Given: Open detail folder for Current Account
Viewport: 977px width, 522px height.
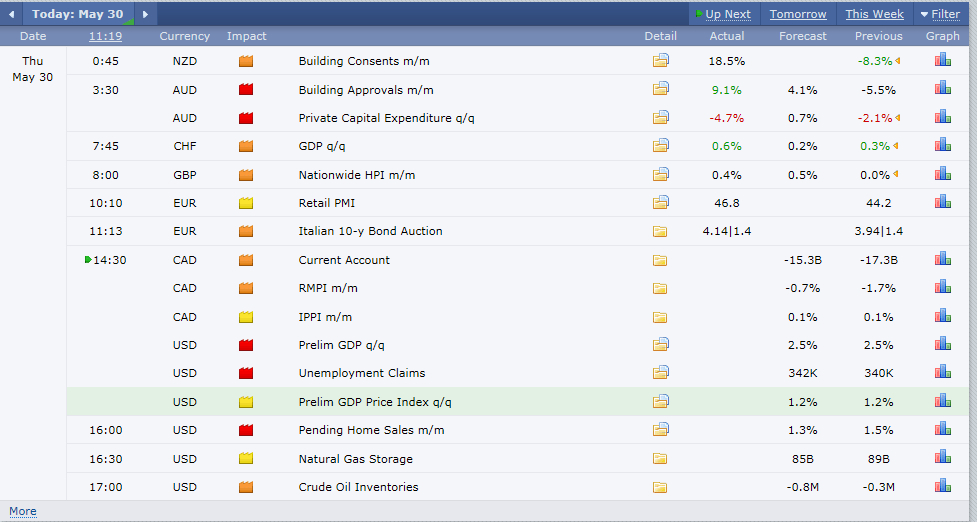Looking at the screenshot, I should [660, 260].
